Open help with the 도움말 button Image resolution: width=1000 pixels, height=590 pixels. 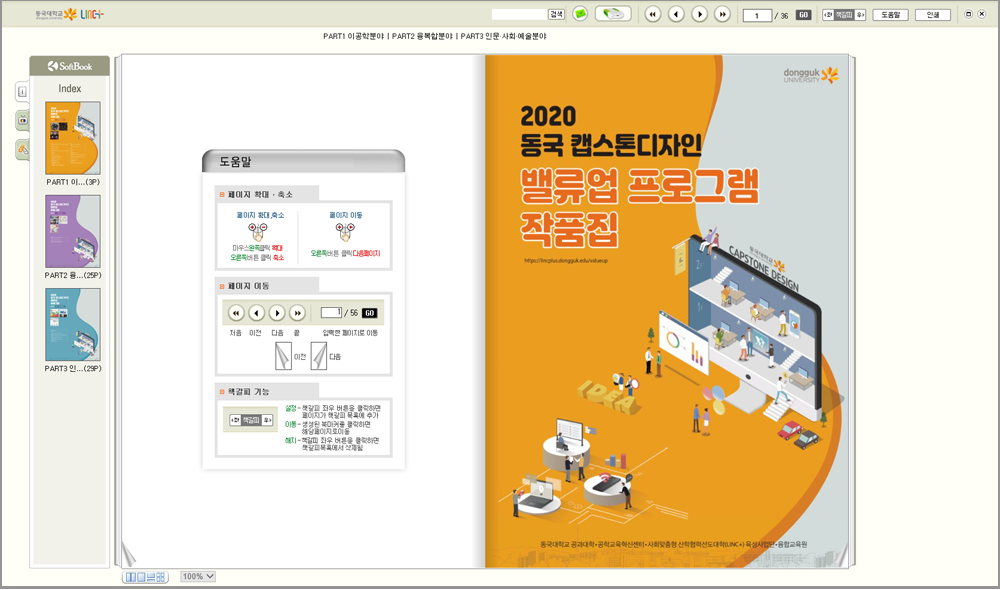[x=890, y=15]
